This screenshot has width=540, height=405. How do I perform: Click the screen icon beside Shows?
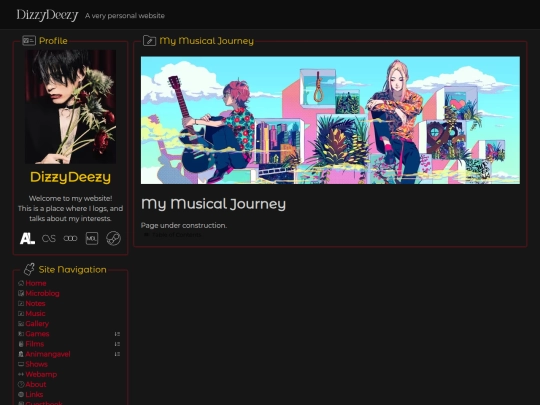[x=21, y=364]
